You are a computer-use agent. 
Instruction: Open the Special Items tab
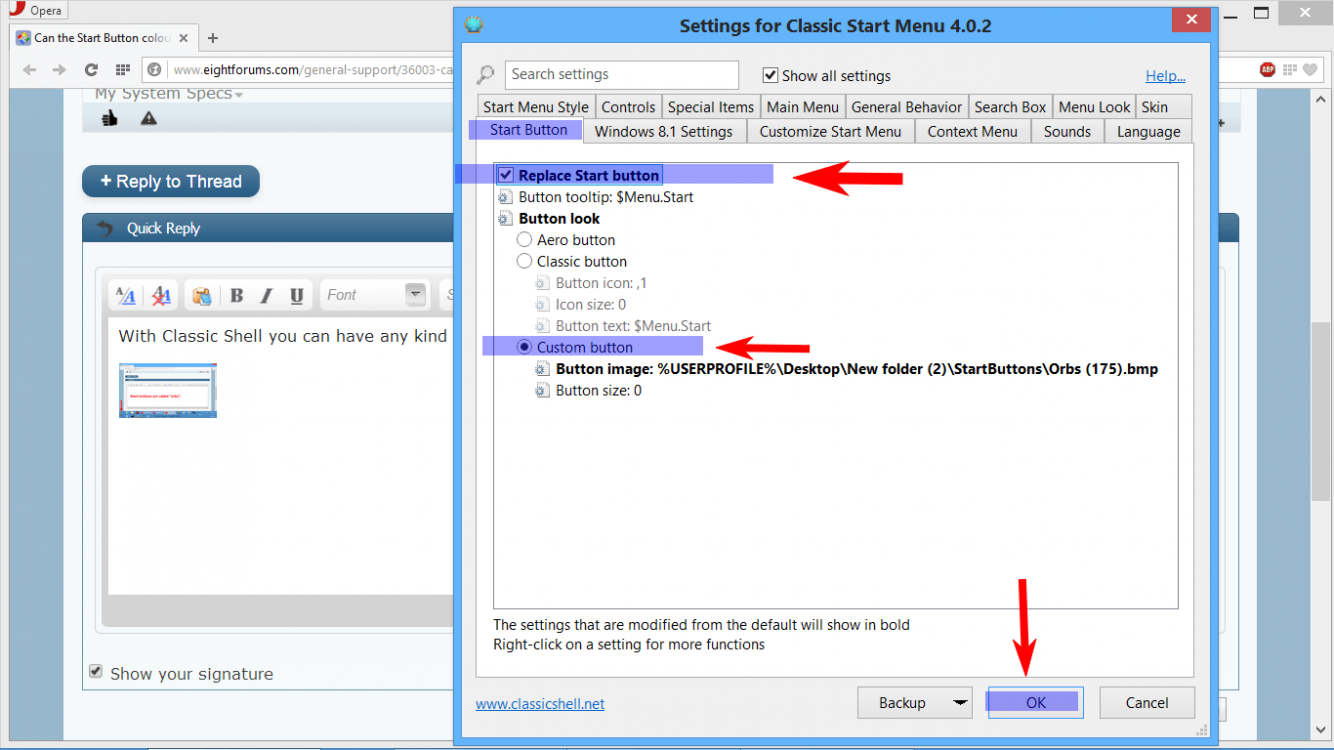click(x=711, y=107)
